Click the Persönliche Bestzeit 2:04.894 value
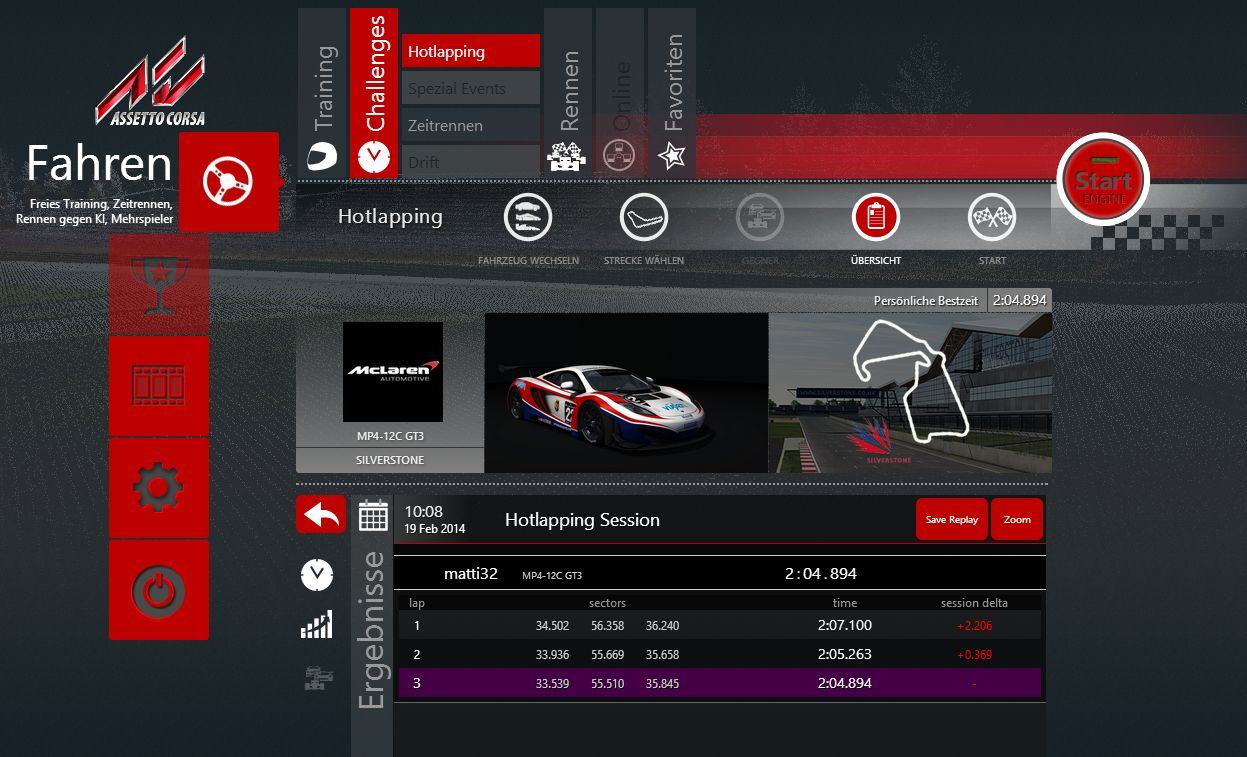The image size is (1247, 757). point(1019,300)
